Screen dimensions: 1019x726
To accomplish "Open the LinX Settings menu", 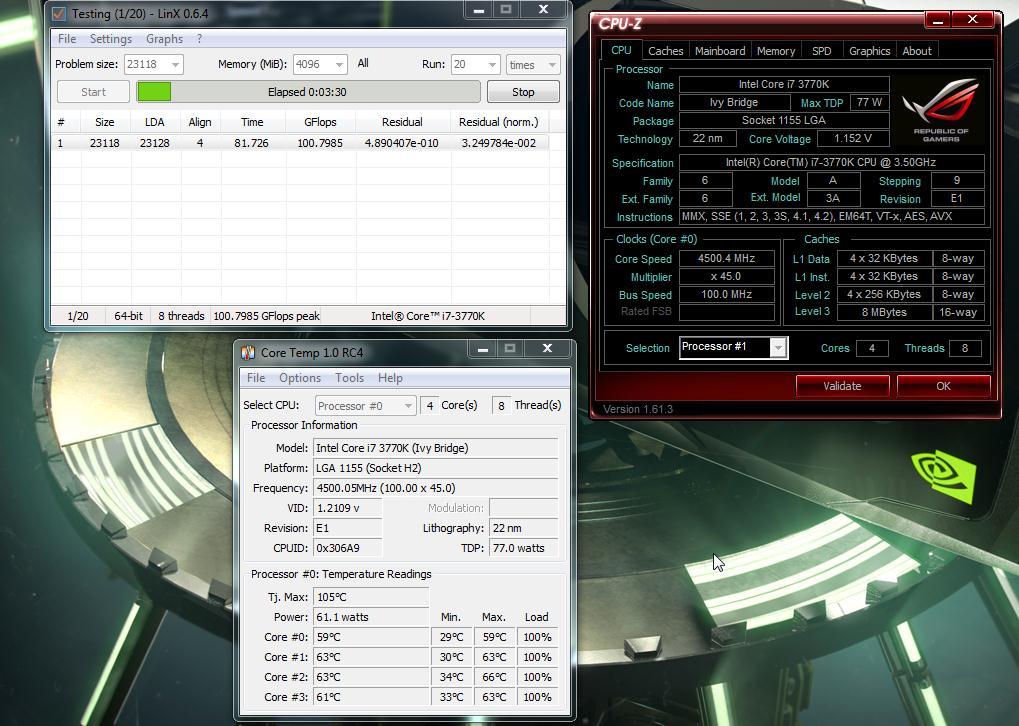I will tap(110, 39).
